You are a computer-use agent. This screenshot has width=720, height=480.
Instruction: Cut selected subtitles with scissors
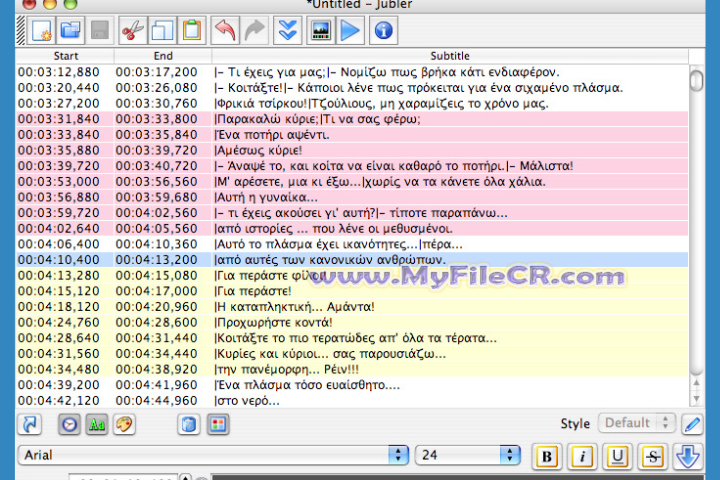pyautogui.click(x=133, y=30)
